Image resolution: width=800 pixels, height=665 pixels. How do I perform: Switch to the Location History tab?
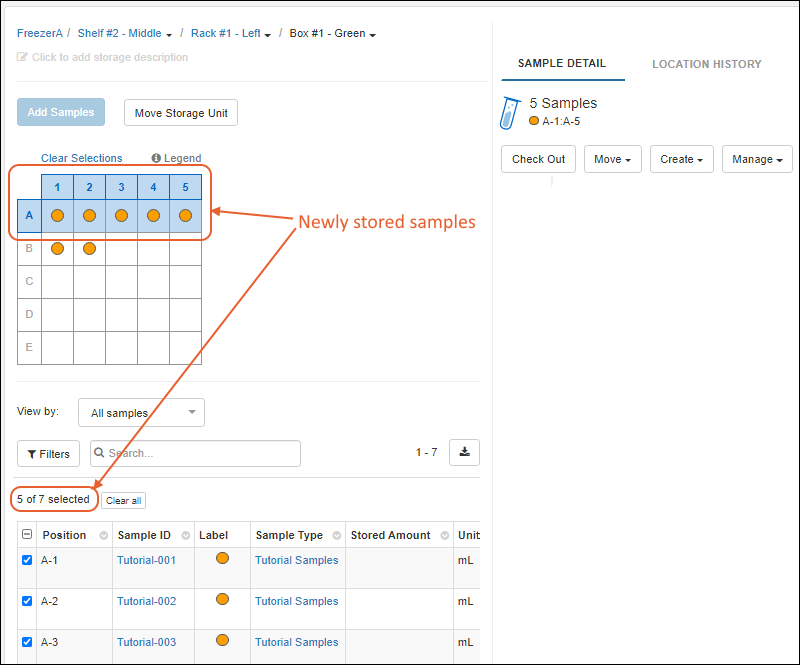tap(706, 64)
